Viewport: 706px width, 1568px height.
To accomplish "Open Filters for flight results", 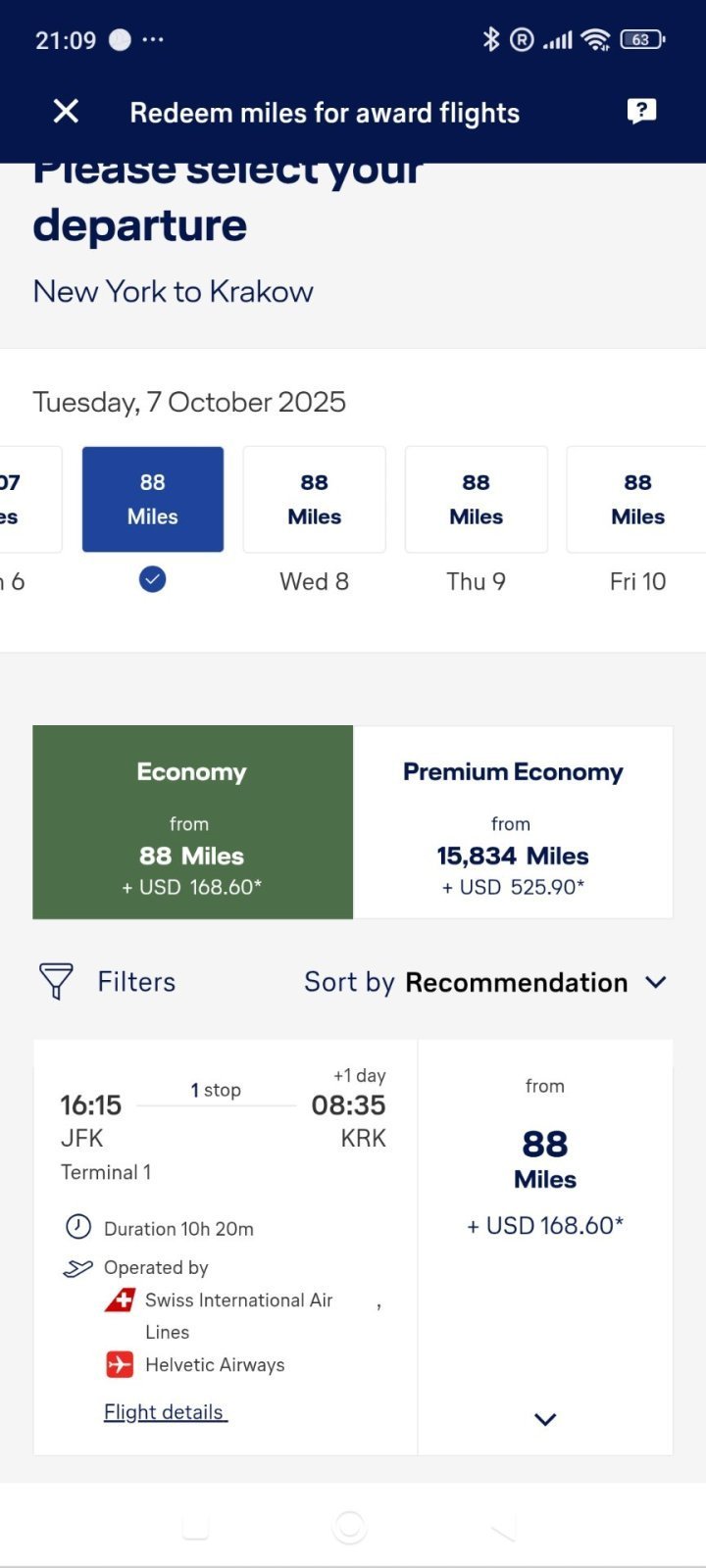I will tap(136, 982).
